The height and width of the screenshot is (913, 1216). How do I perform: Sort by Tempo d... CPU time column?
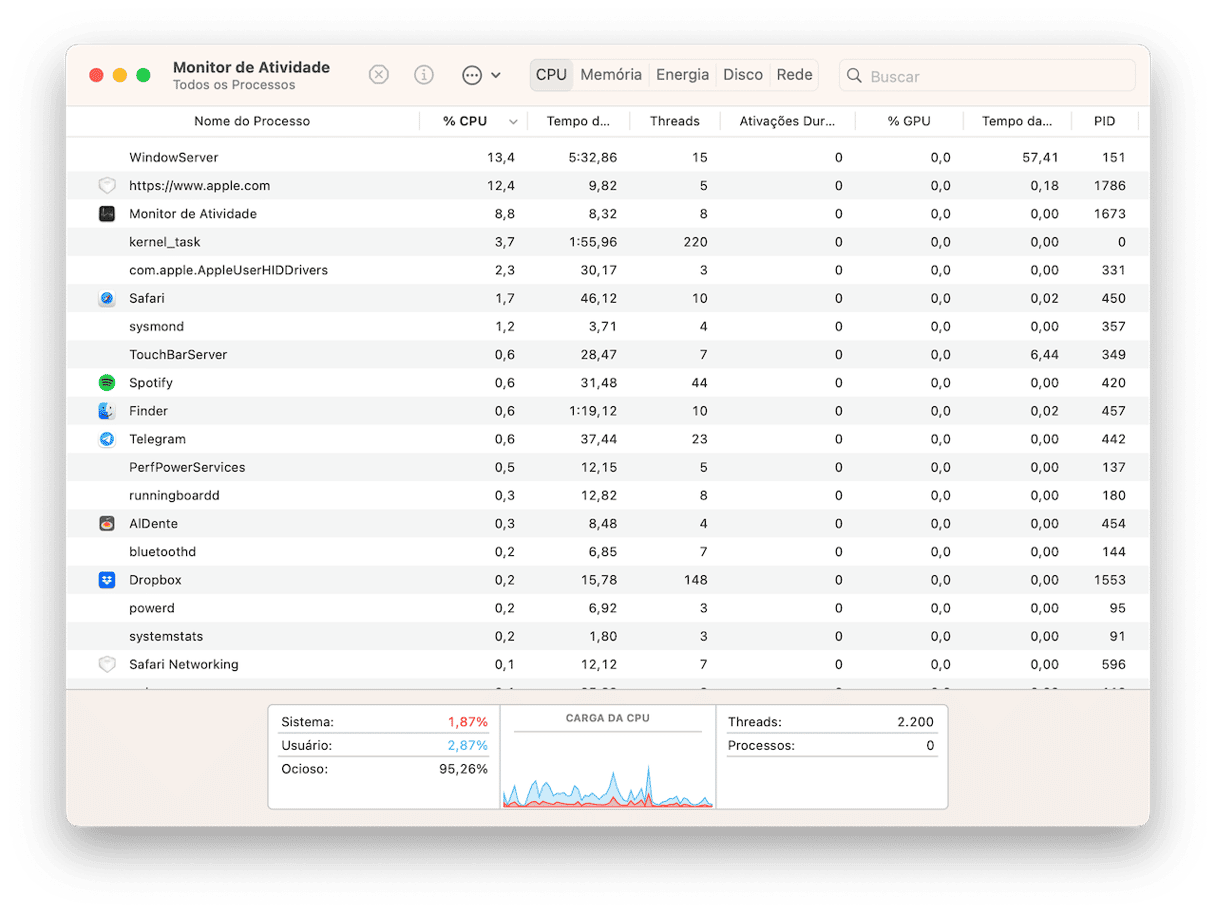tap(578, 121)
